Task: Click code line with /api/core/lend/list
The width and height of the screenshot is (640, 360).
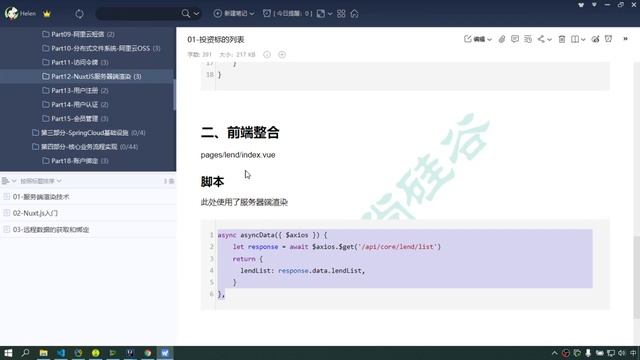Action: pyautogui.click(x=337, y=247)
